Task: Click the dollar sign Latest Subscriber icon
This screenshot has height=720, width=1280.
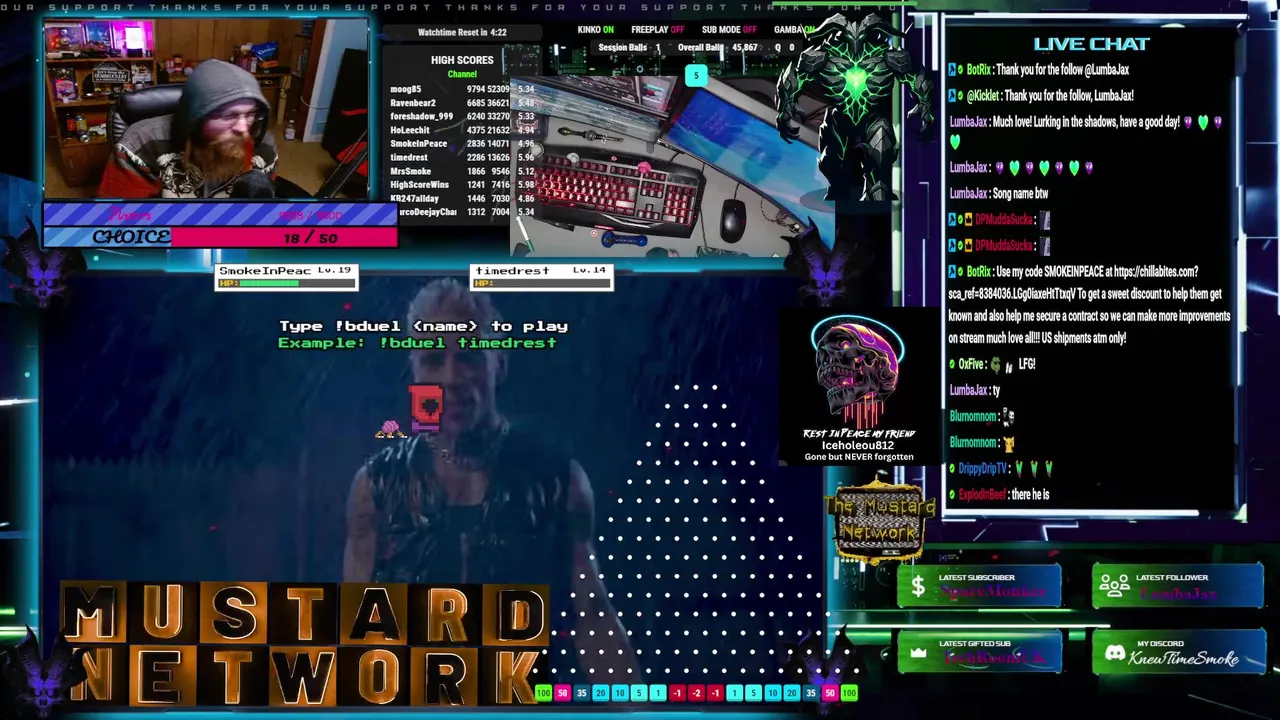Action: click(918, 587)
